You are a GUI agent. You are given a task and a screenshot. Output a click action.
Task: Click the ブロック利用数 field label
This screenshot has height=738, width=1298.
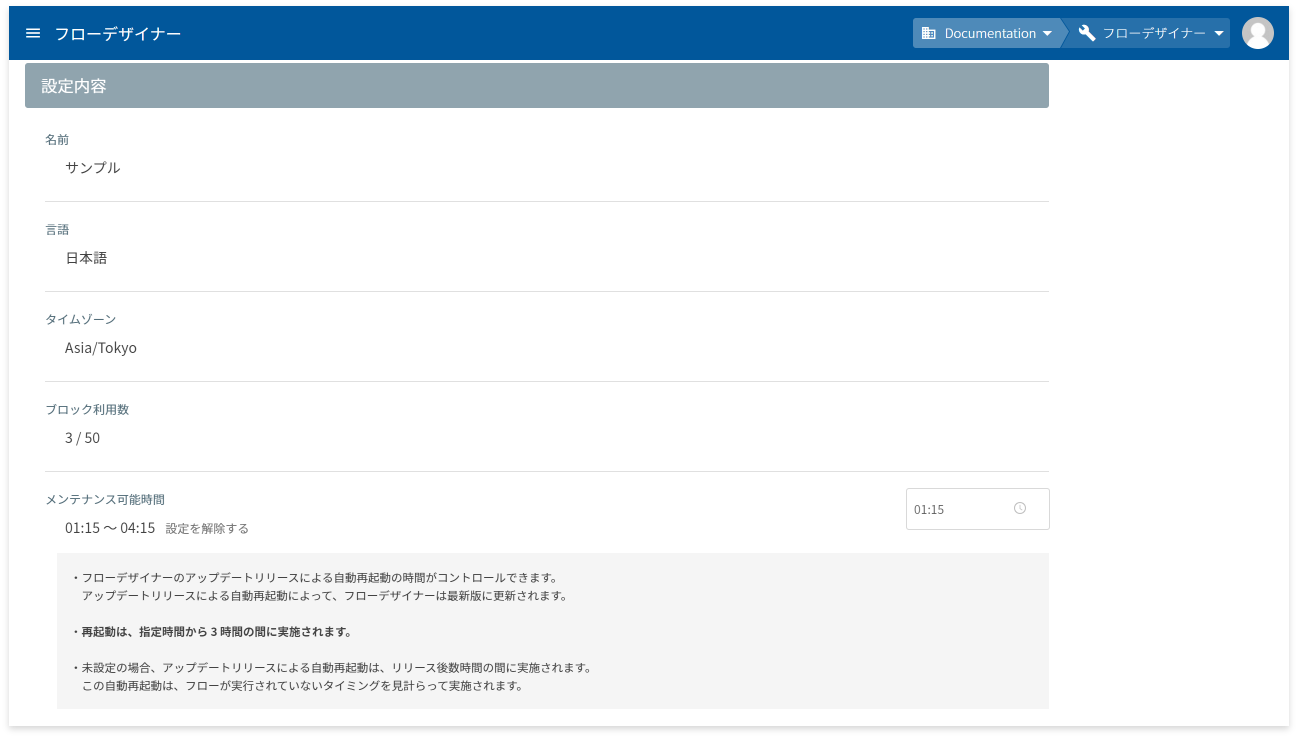(87, 410)
